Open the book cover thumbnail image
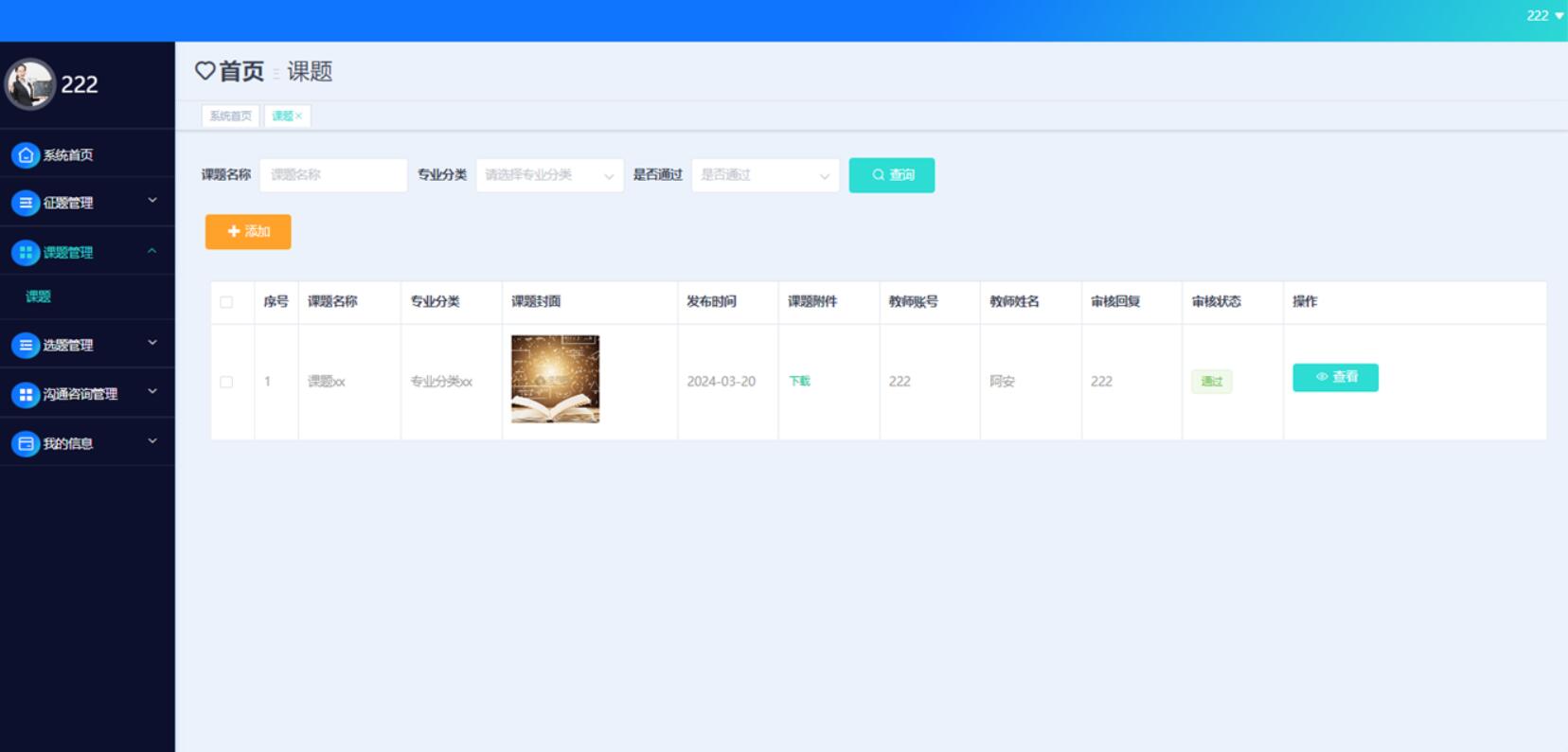The width and height of the screenshot is (1568, 752). coord(555,379)
